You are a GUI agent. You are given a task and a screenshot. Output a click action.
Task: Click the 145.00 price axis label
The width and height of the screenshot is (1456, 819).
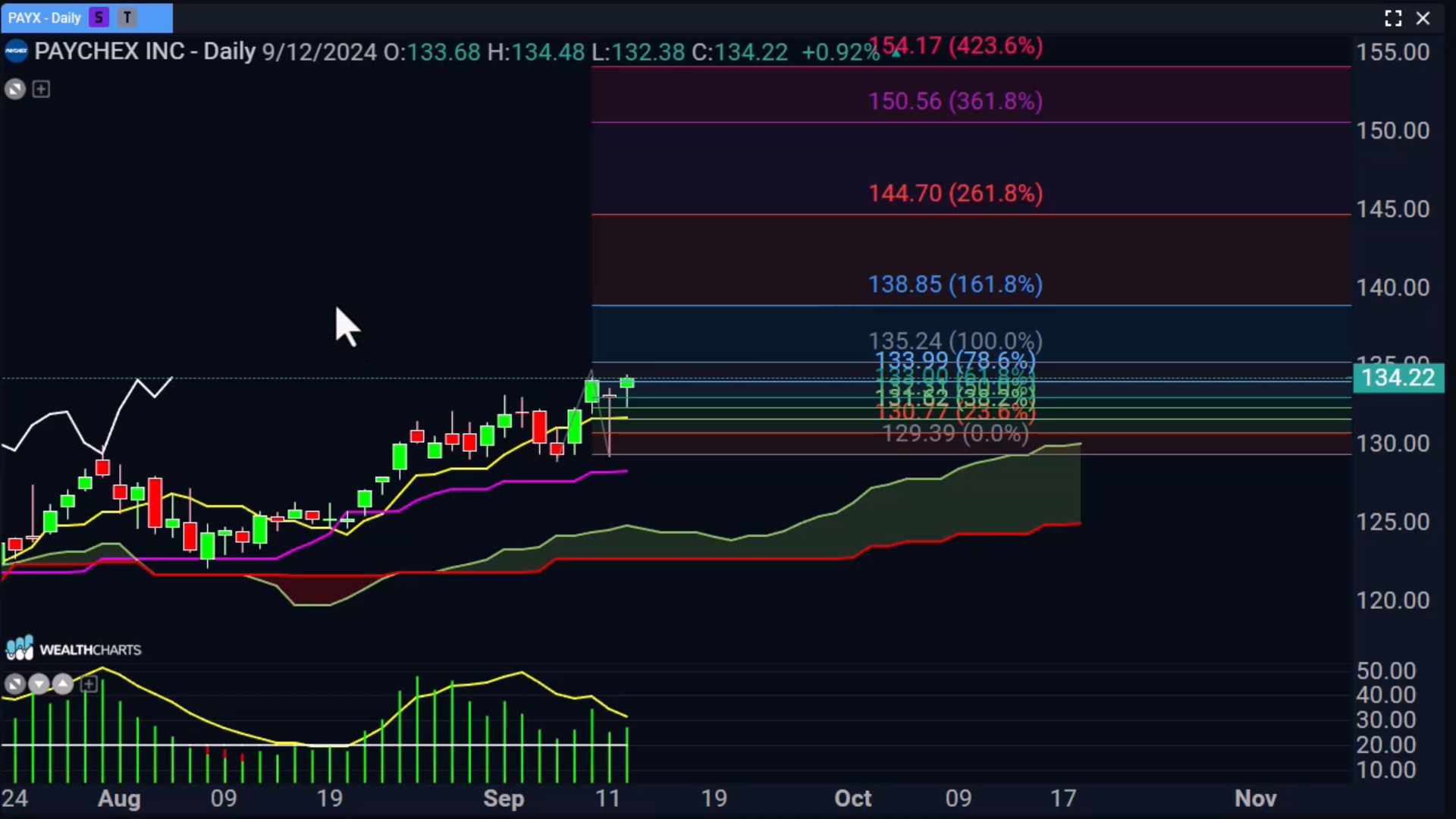click(1393, 209)
